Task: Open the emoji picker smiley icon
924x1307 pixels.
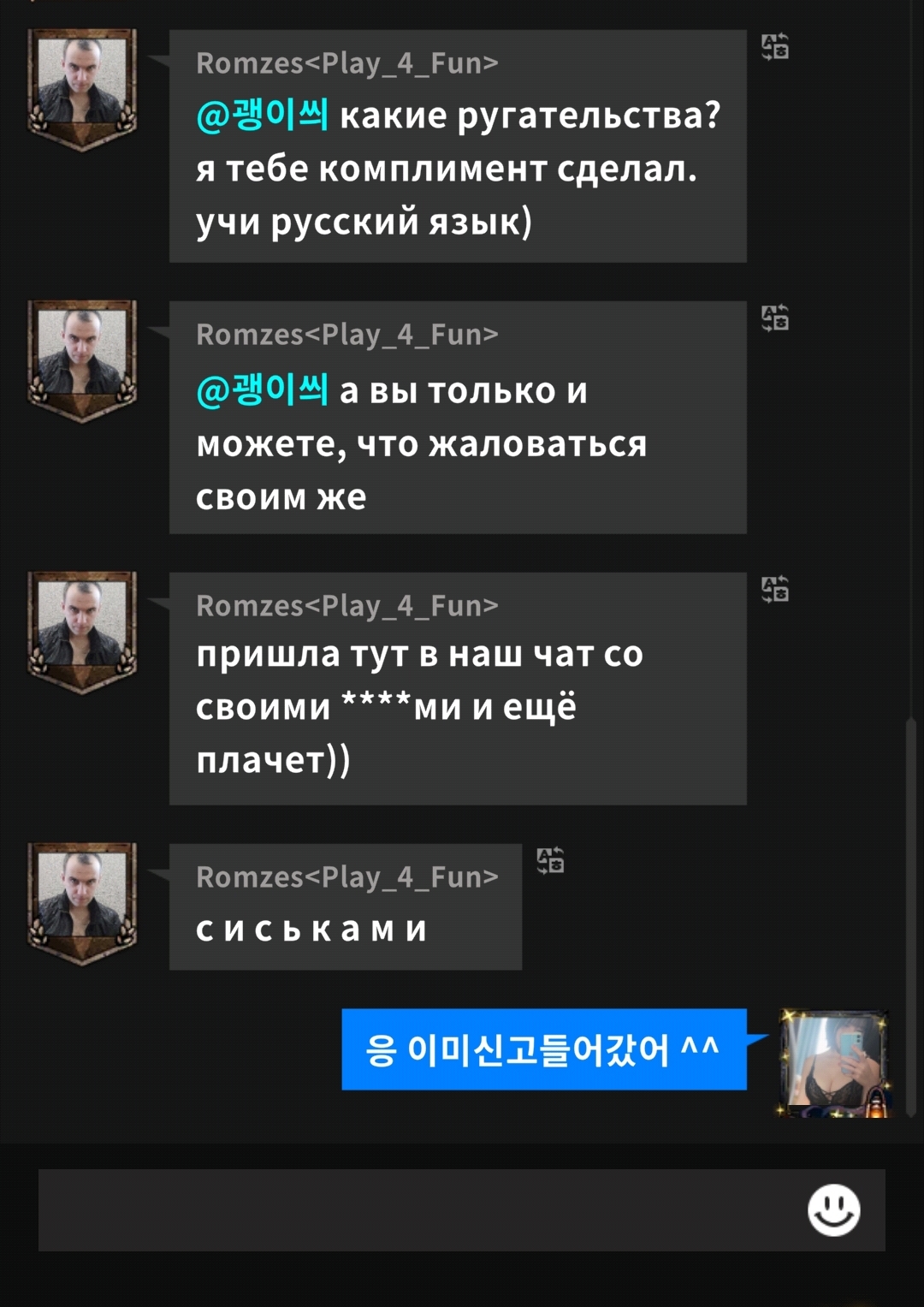Action: point(833,1209)
